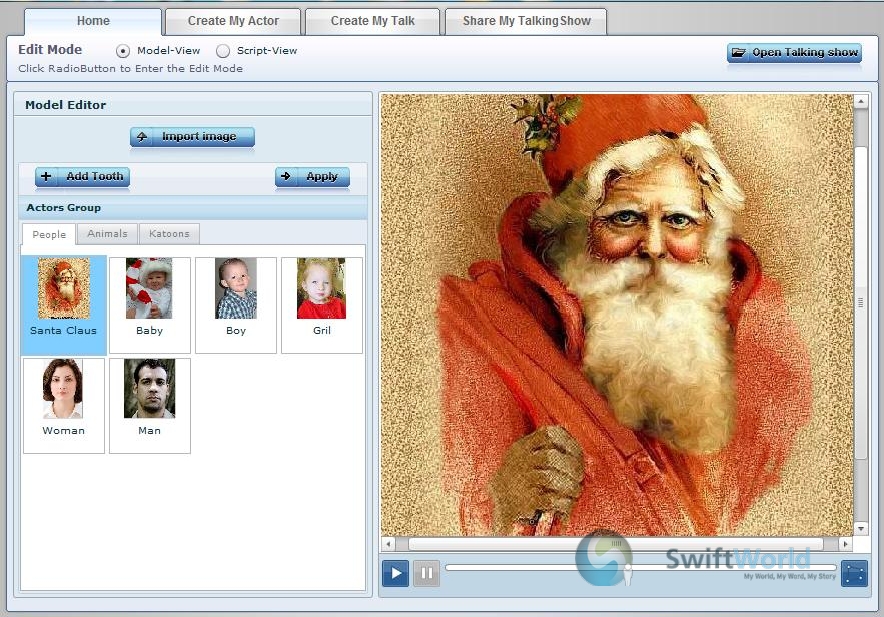The height and width of the screenshot is (617, 884).
Task: Select the Man actor thumbnail
Action: point(149,406)
